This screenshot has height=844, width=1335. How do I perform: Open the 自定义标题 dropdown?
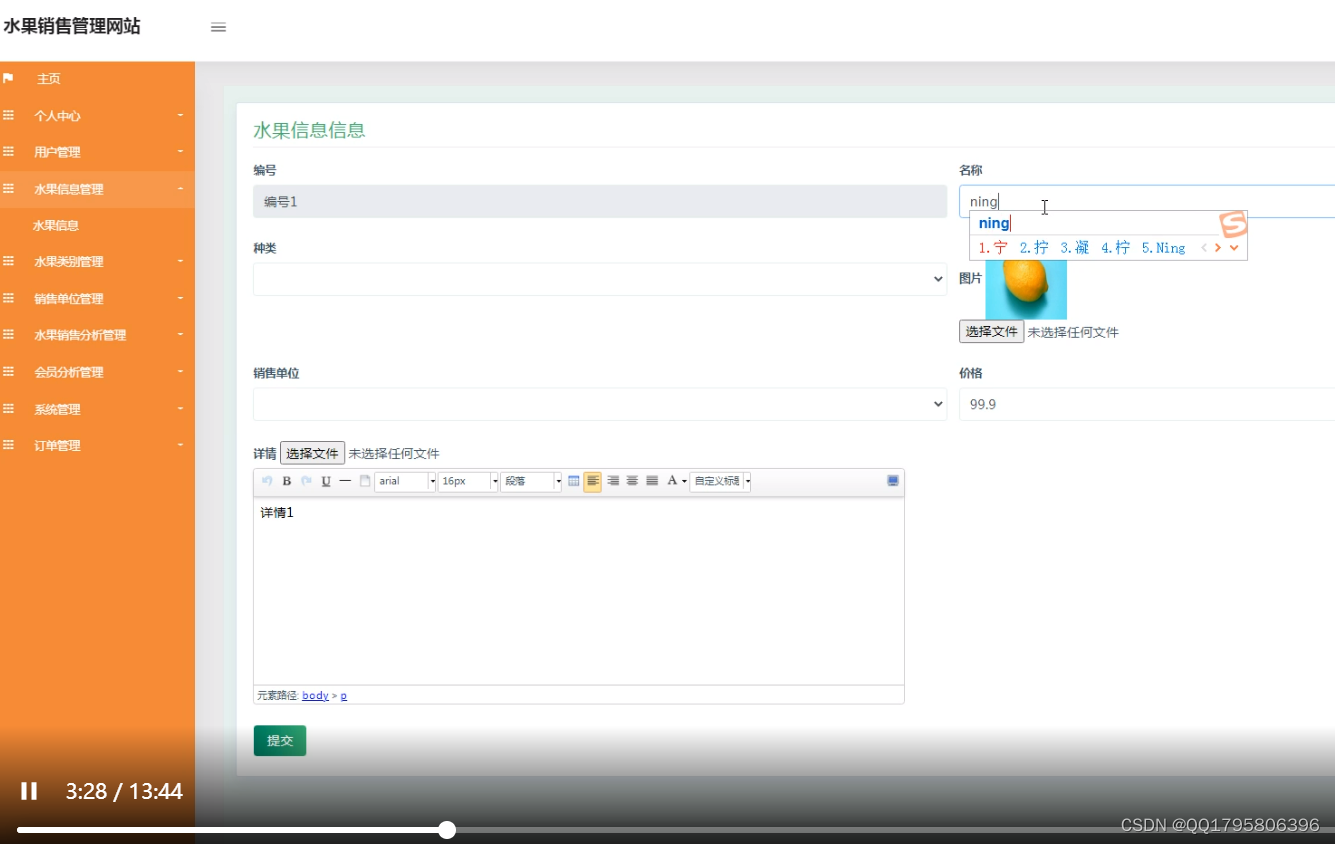[720, 481]
